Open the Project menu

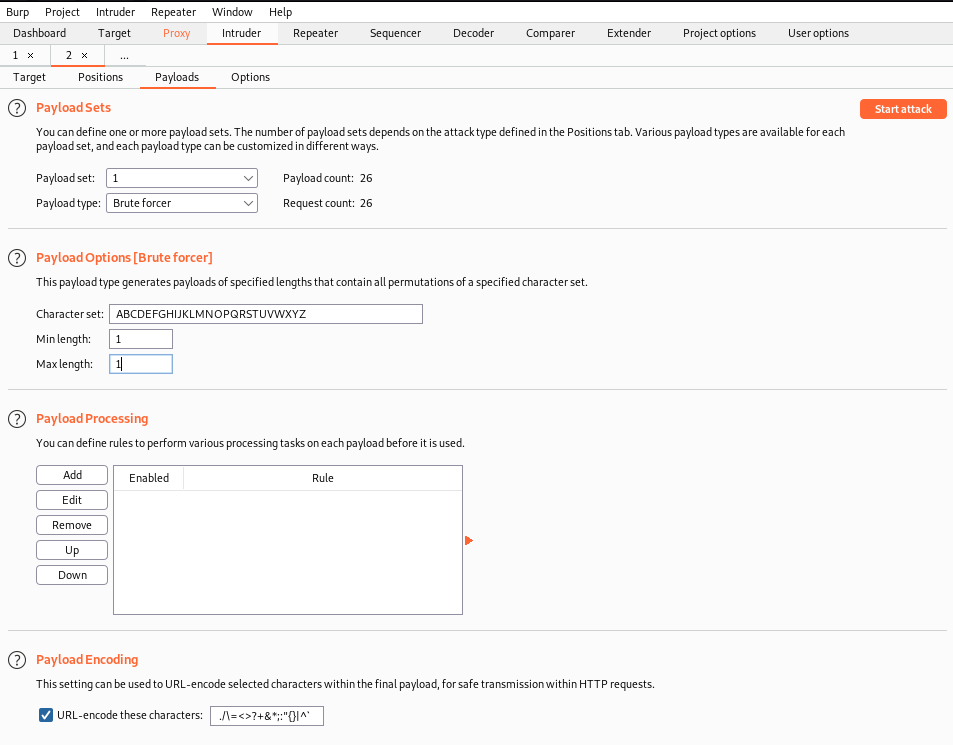click(x=62, y=12)
